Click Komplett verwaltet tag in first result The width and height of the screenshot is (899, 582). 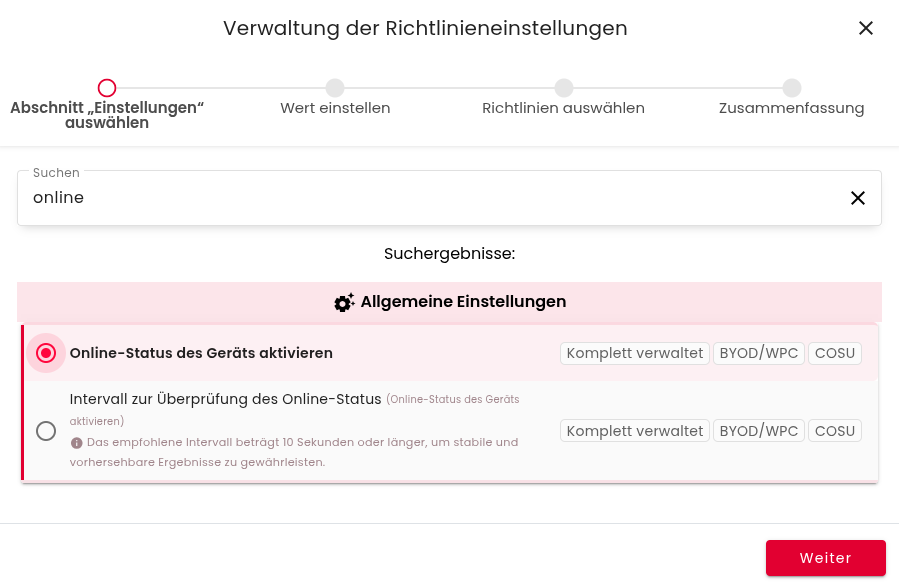[635, 353]
